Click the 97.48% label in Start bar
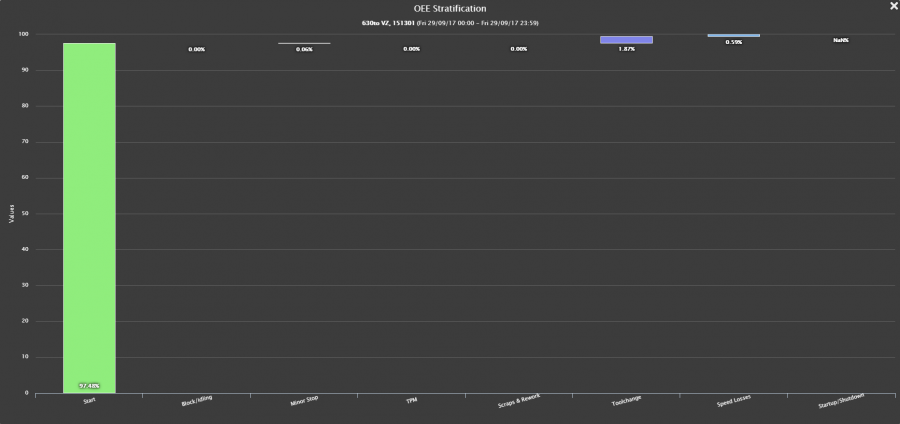The width and height of the screenshot is (900, 424). coord(89,386)
